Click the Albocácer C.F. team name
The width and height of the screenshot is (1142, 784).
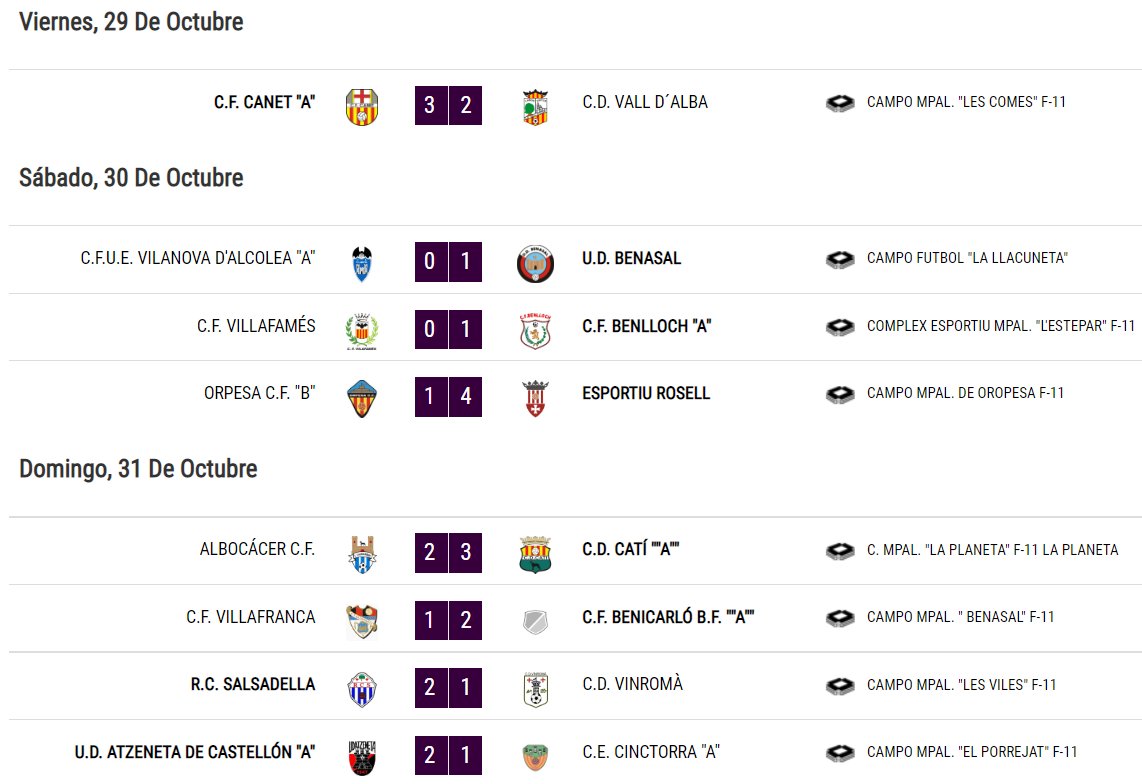(x=257, y=549)
